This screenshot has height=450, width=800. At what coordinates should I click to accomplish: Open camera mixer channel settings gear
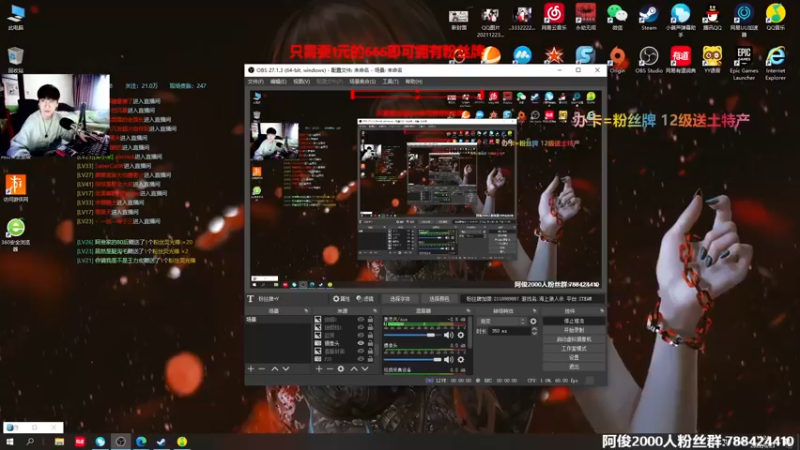pyautogui.click(x=461, y=360)
